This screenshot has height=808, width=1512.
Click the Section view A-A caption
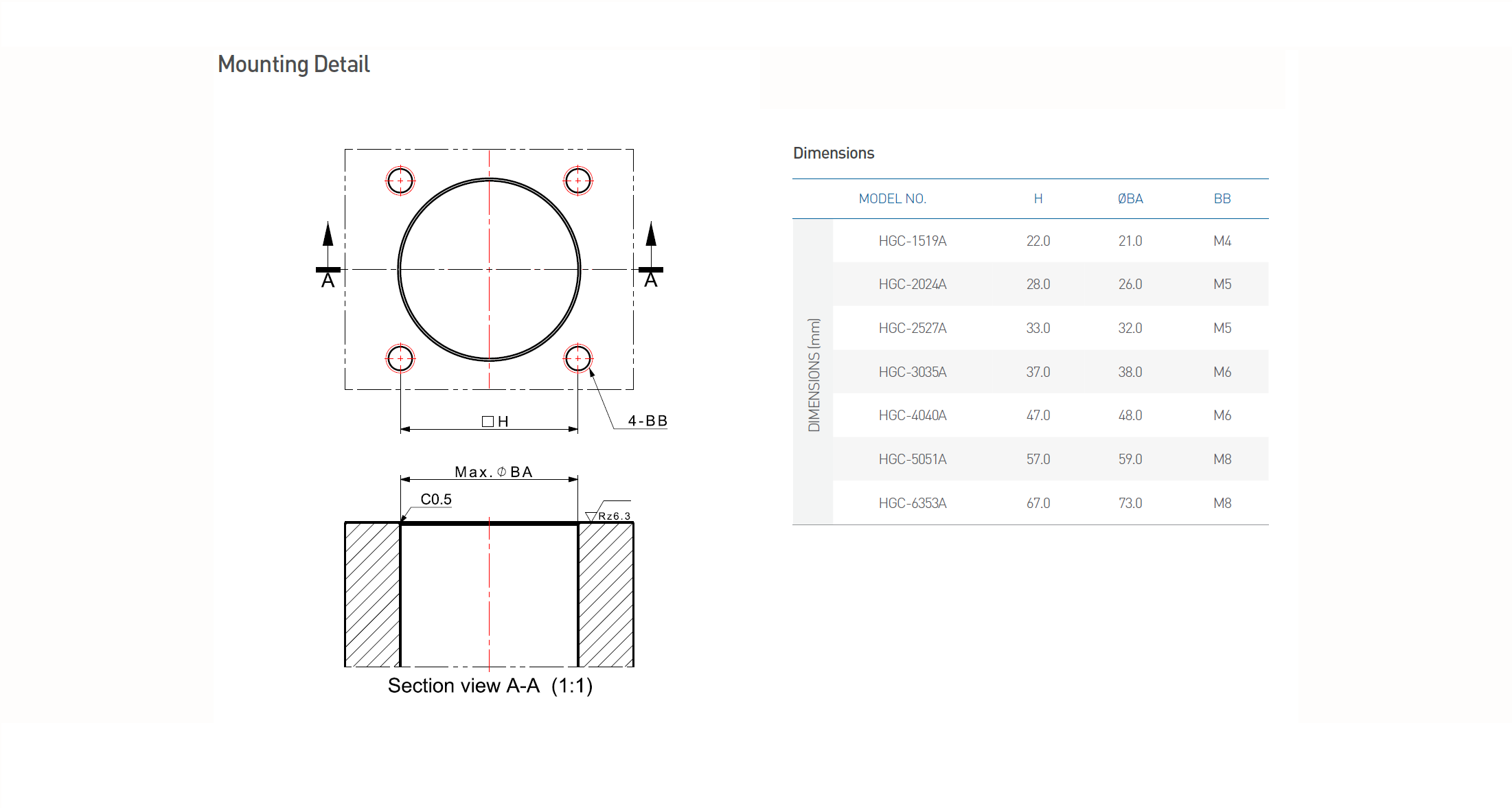tap(490, 686)
